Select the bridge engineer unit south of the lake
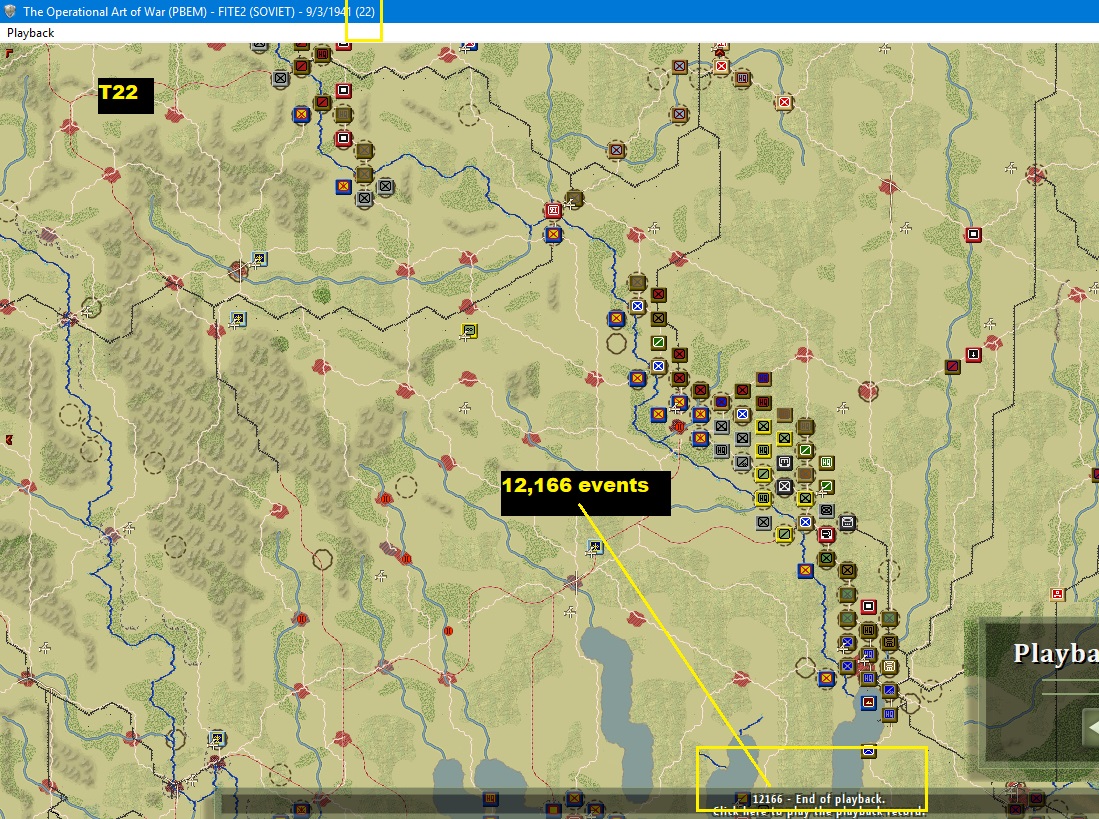The width and height of the screenshot is (1099, 819). [868, 751]
